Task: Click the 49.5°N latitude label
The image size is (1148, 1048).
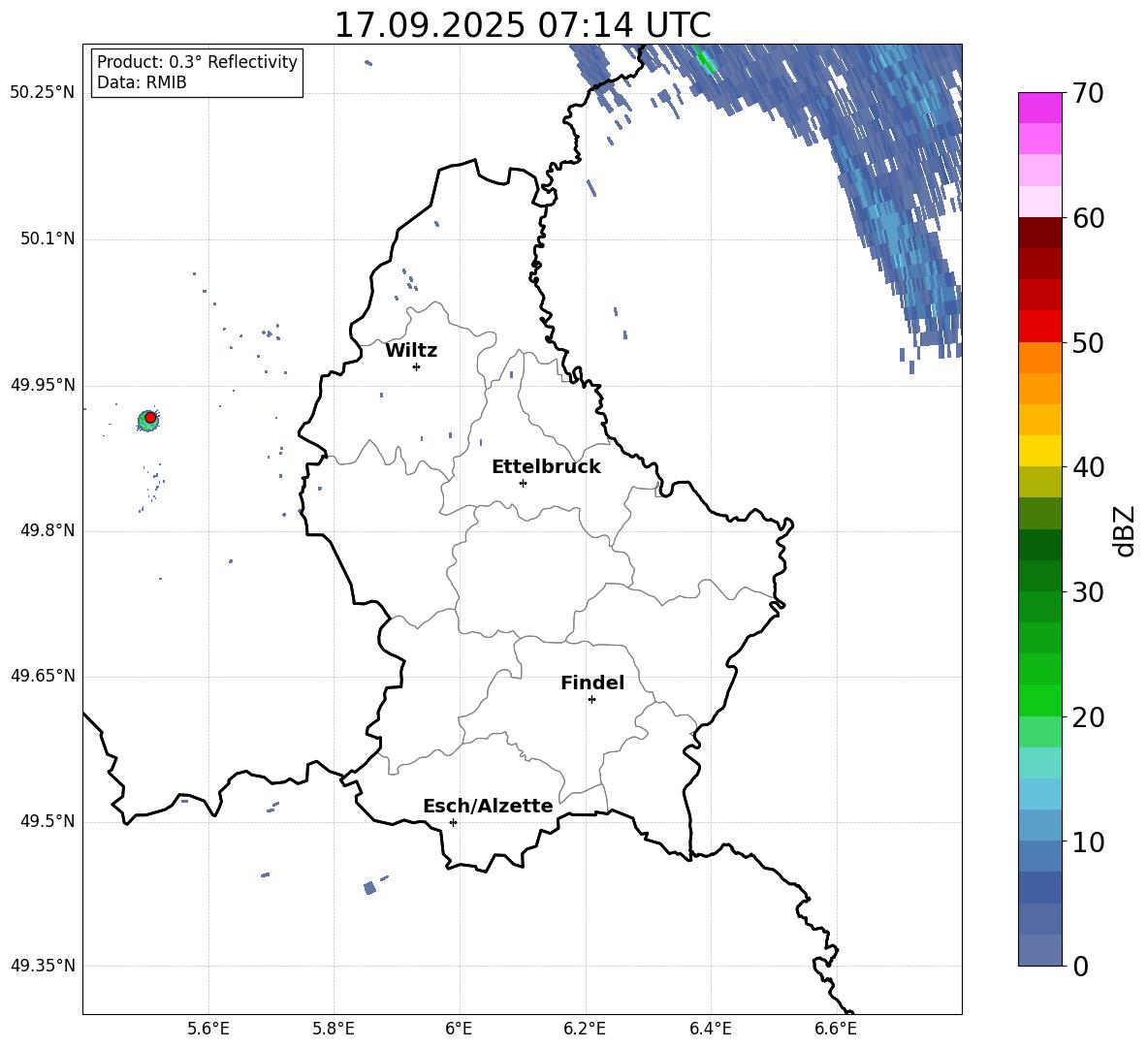Action: pyautogui.click(x=48, y=821)
